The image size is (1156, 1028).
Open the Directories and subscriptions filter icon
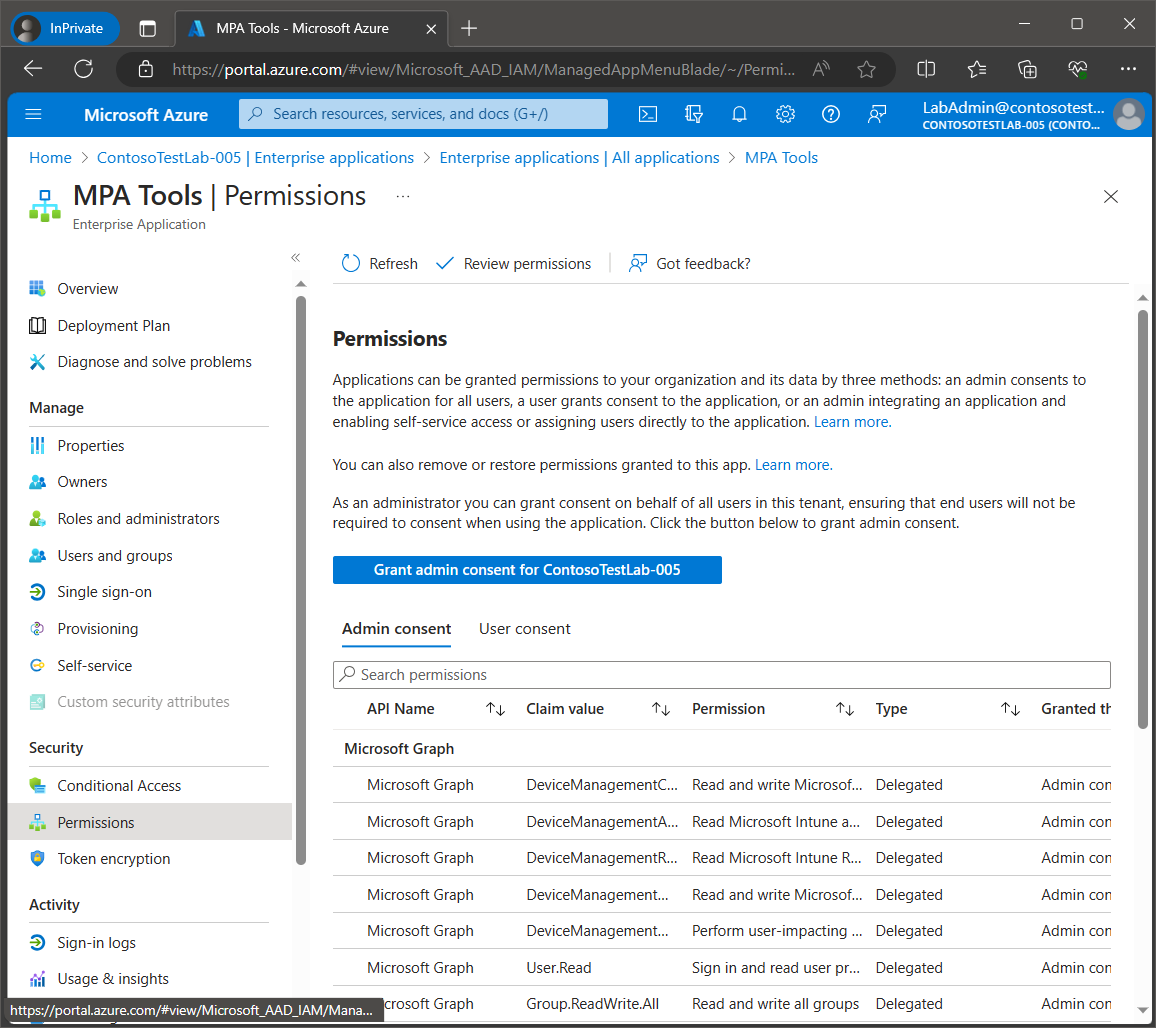(693, 114)
